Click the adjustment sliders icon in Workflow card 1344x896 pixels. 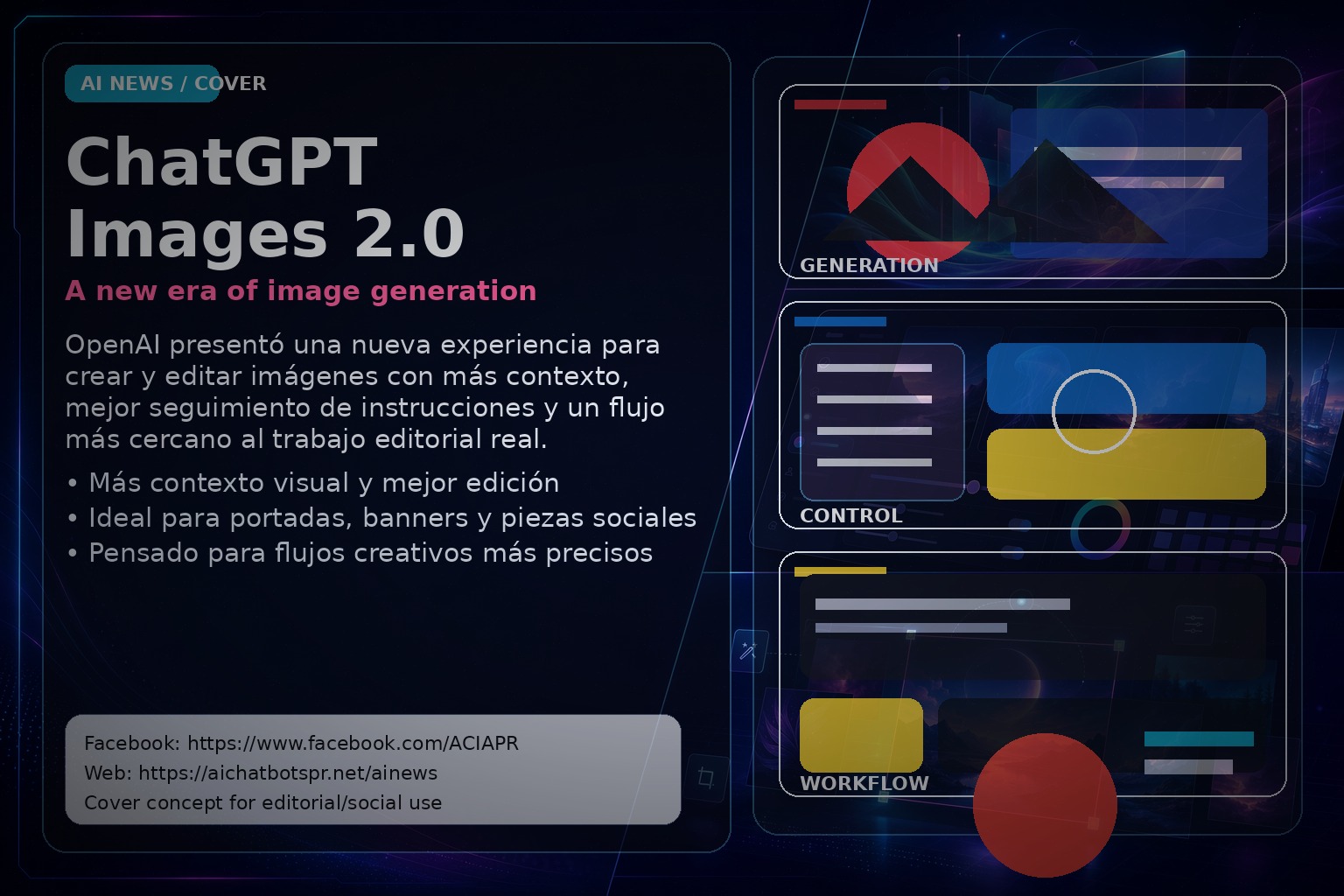(x=1194, y=624)
